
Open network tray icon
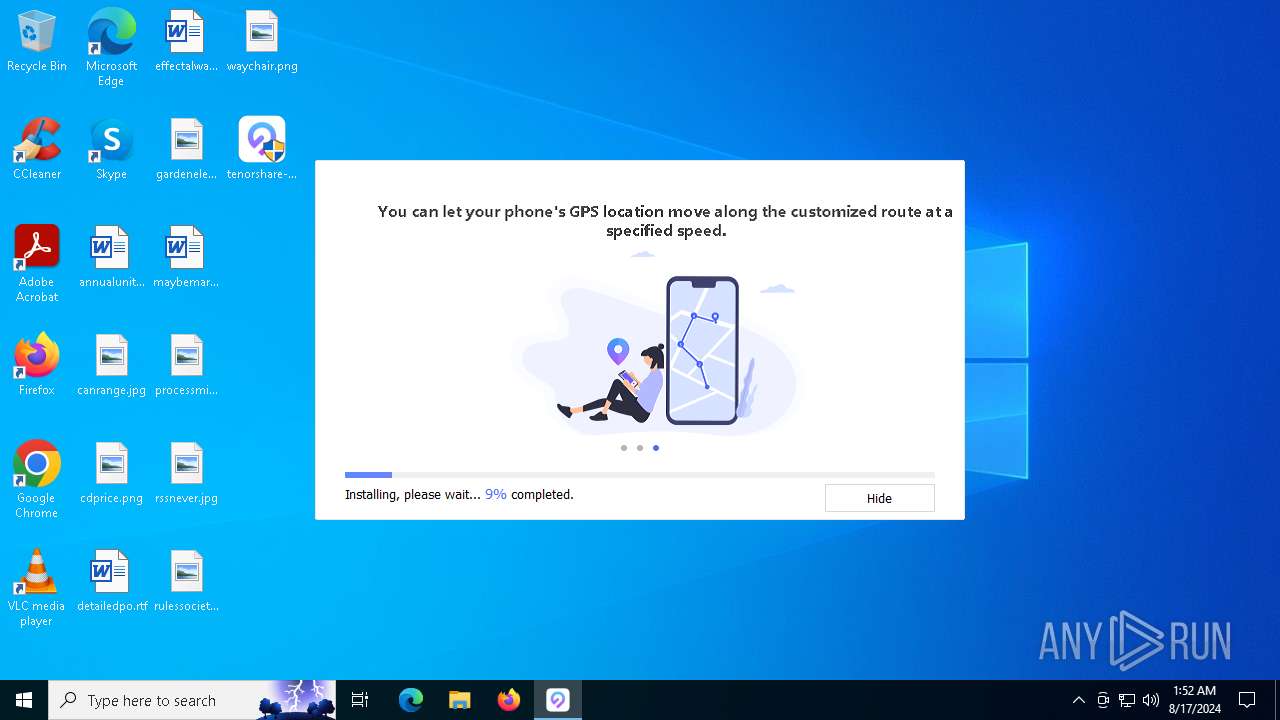[1127, 700]
